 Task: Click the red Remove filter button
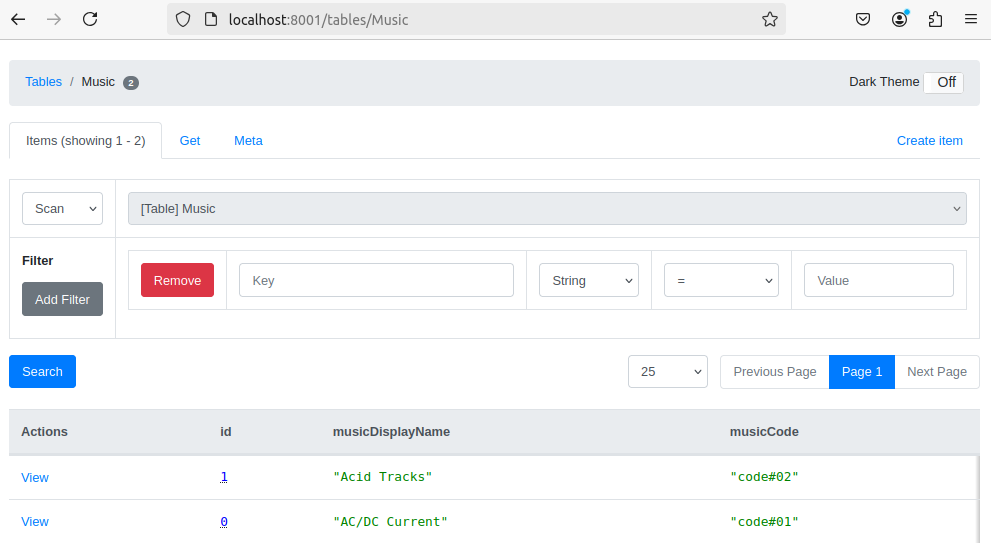[x=177, y=281]
